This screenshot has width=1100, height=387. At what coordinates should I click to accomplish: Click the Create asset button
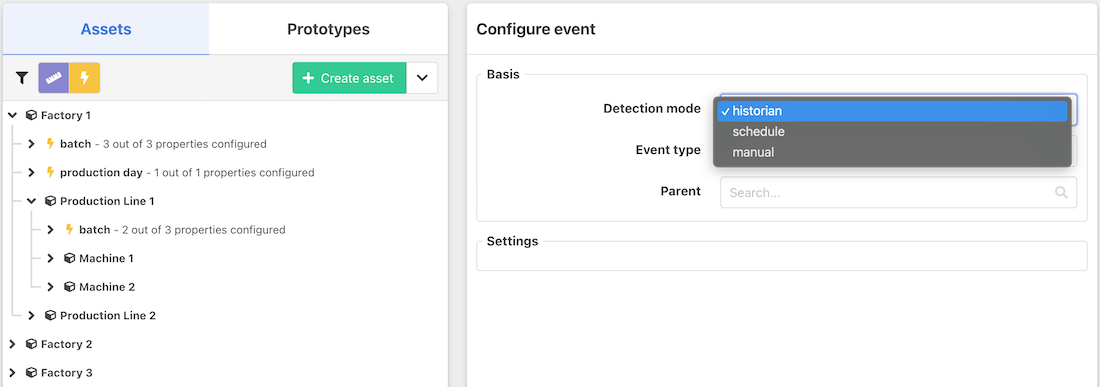(x=349, y=79)
